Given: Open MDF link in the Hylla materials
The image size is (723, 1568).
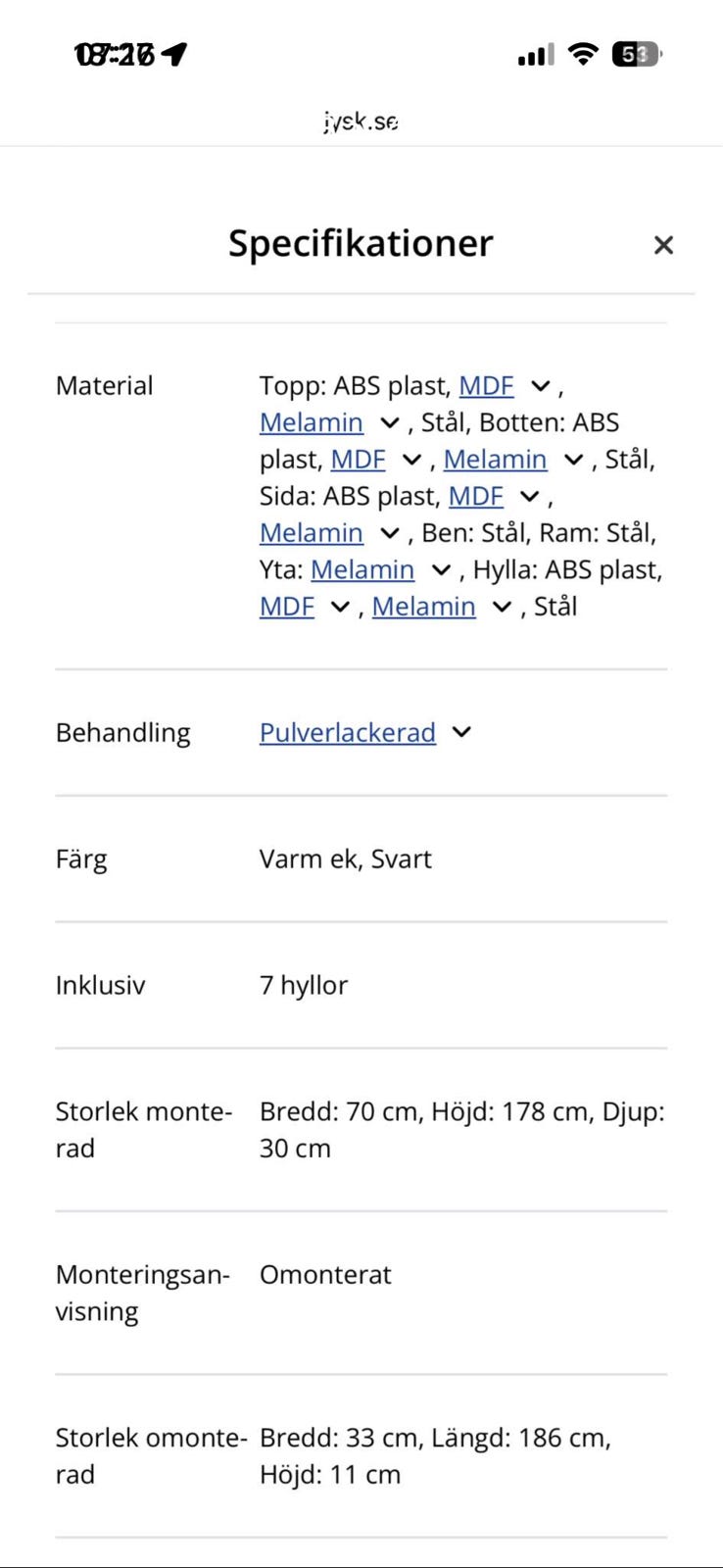Looking at the screenshot, I should [x=287, y=607].
